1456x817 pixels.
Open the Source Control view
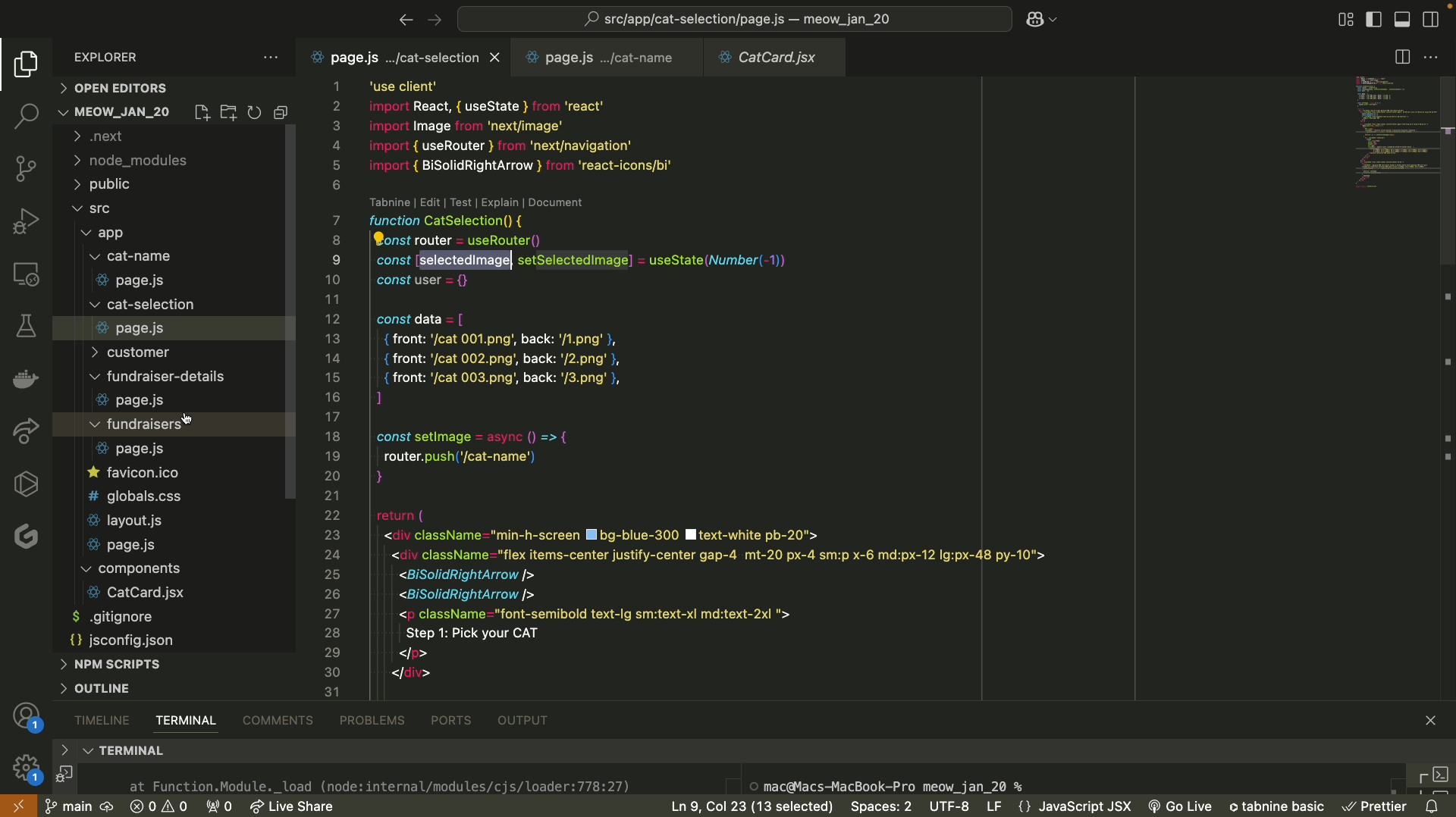coord(26,168)
